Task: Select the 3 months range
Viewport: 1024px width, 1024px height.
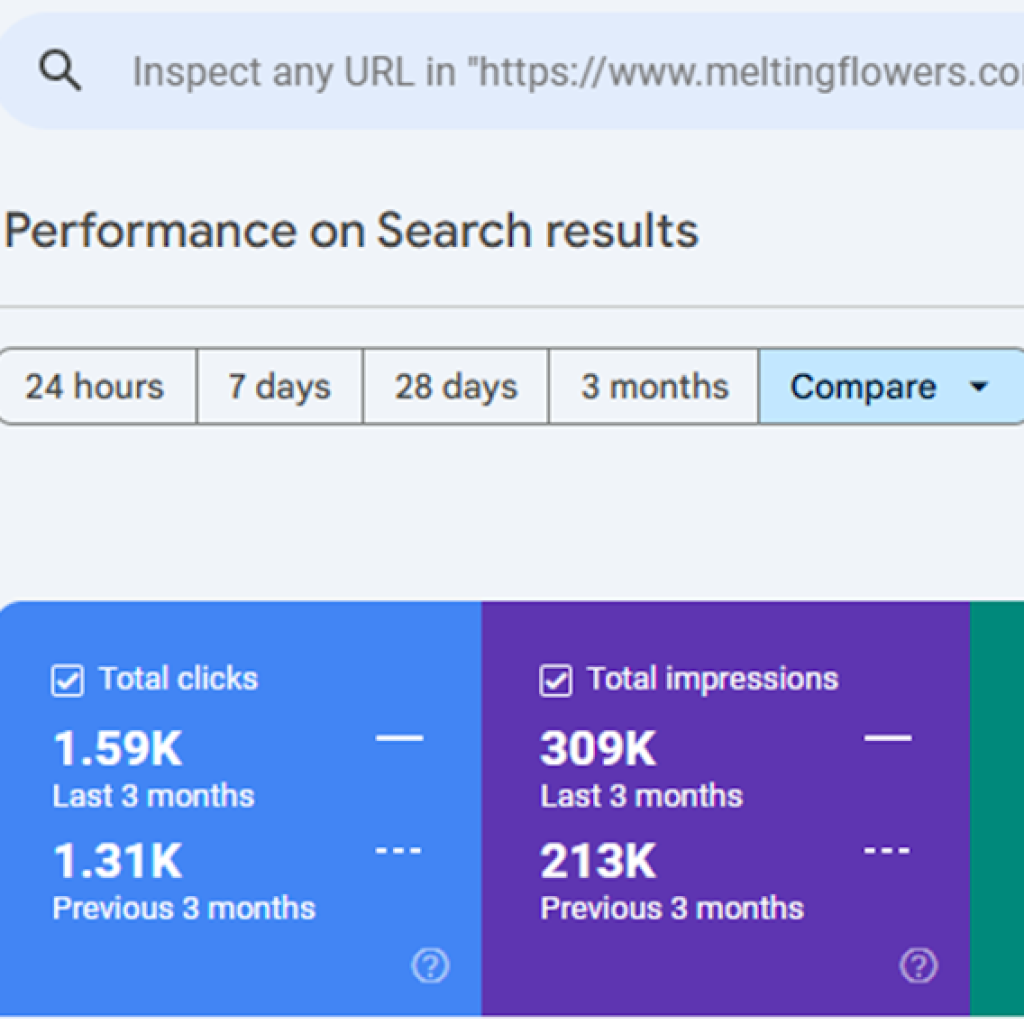Action: tap(654, 387)
